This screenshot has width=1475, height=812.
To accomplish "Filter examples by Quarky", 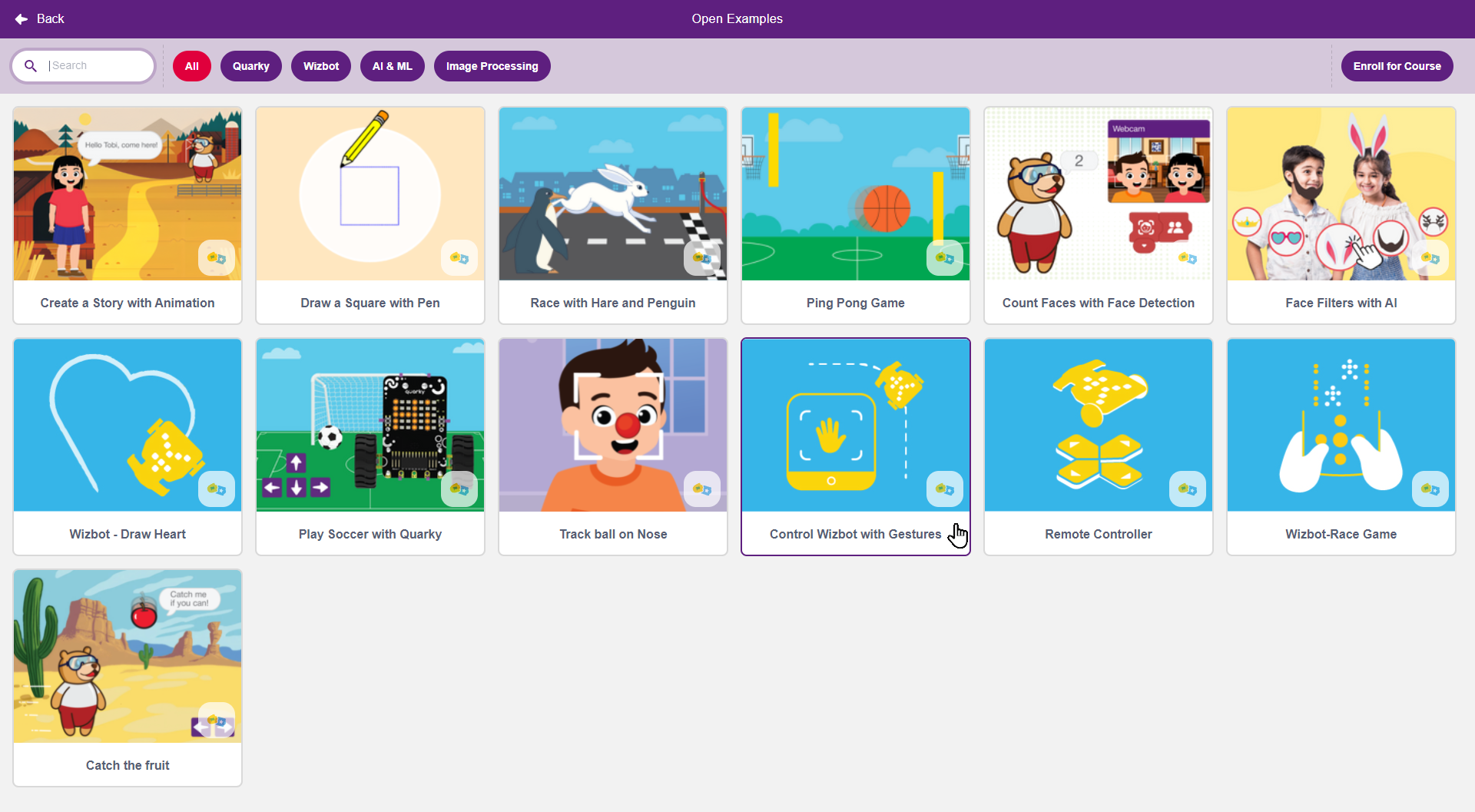I will pyautogui.click(x=251, y=66).
